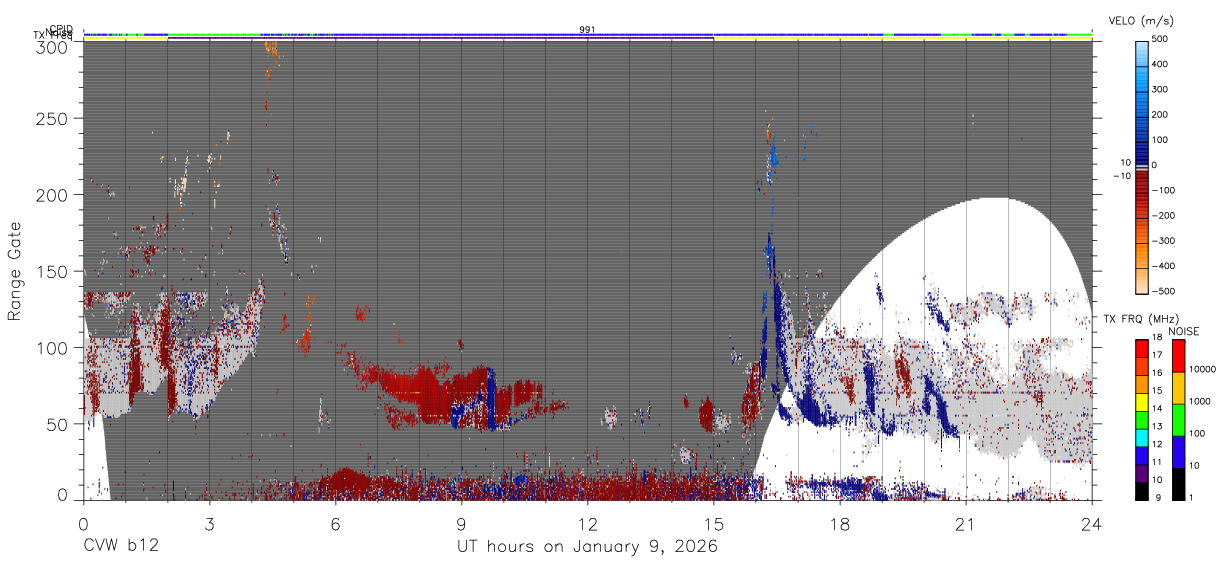Click the '18' hour tick on the UT axis
Viewport: 1228px width, 567px height.
pos(839,523)
